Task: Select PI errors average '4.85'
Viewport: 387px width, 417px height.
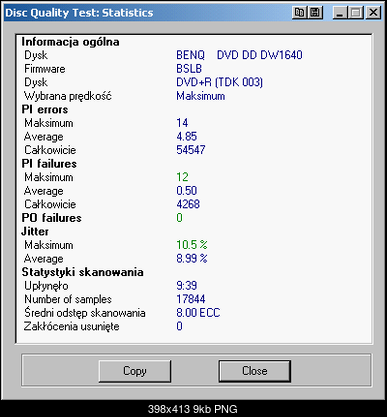Action: (187, 136)
